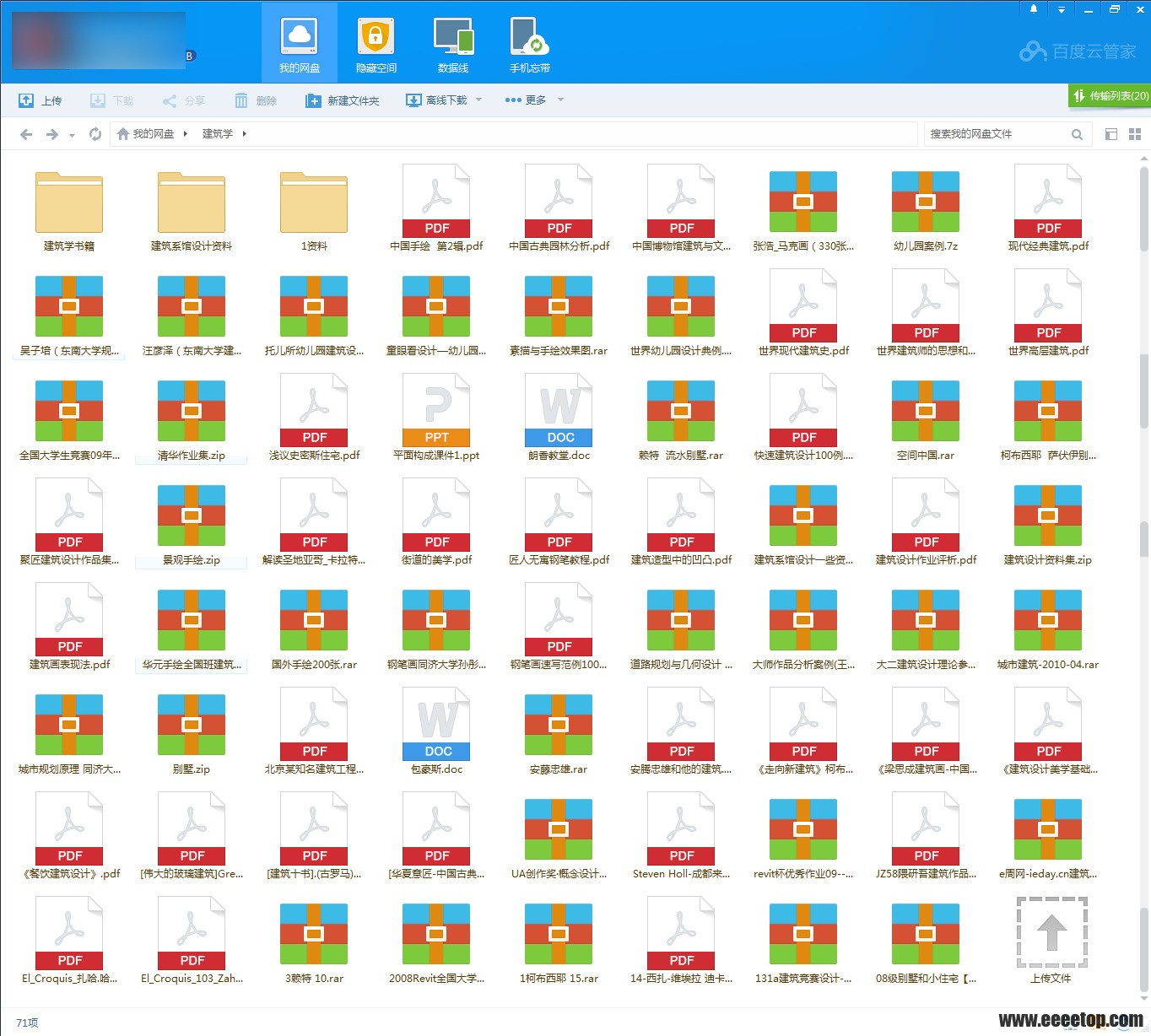This screenshot has height=1036, width=1151.
Task: Expand arrow after 建筑学 breadcrumb
Action: [x=245, y=134]
